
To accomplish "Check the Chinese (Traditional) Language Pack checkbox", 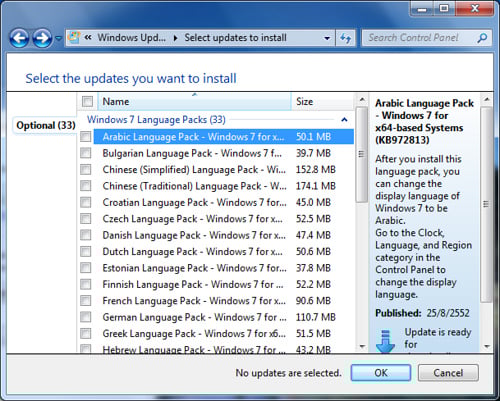I will click(x=85, y=186).
